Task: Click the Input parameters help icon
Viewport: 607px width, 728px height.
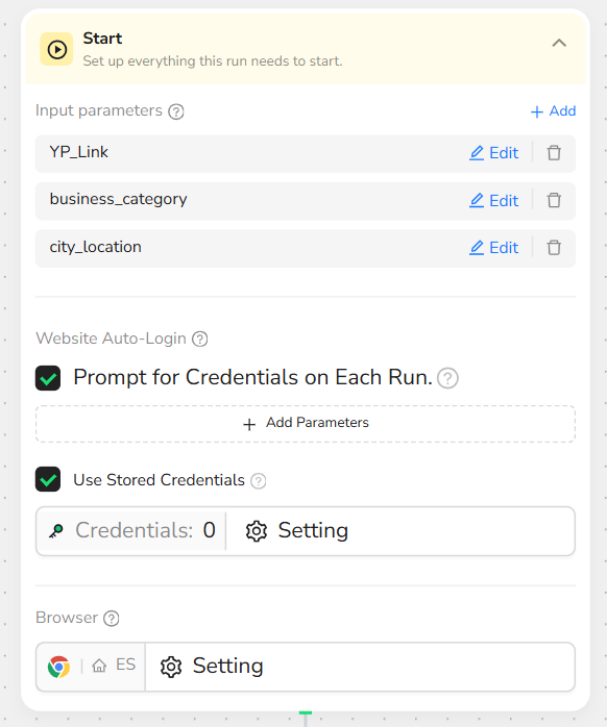Action: [x=176, y=112]
